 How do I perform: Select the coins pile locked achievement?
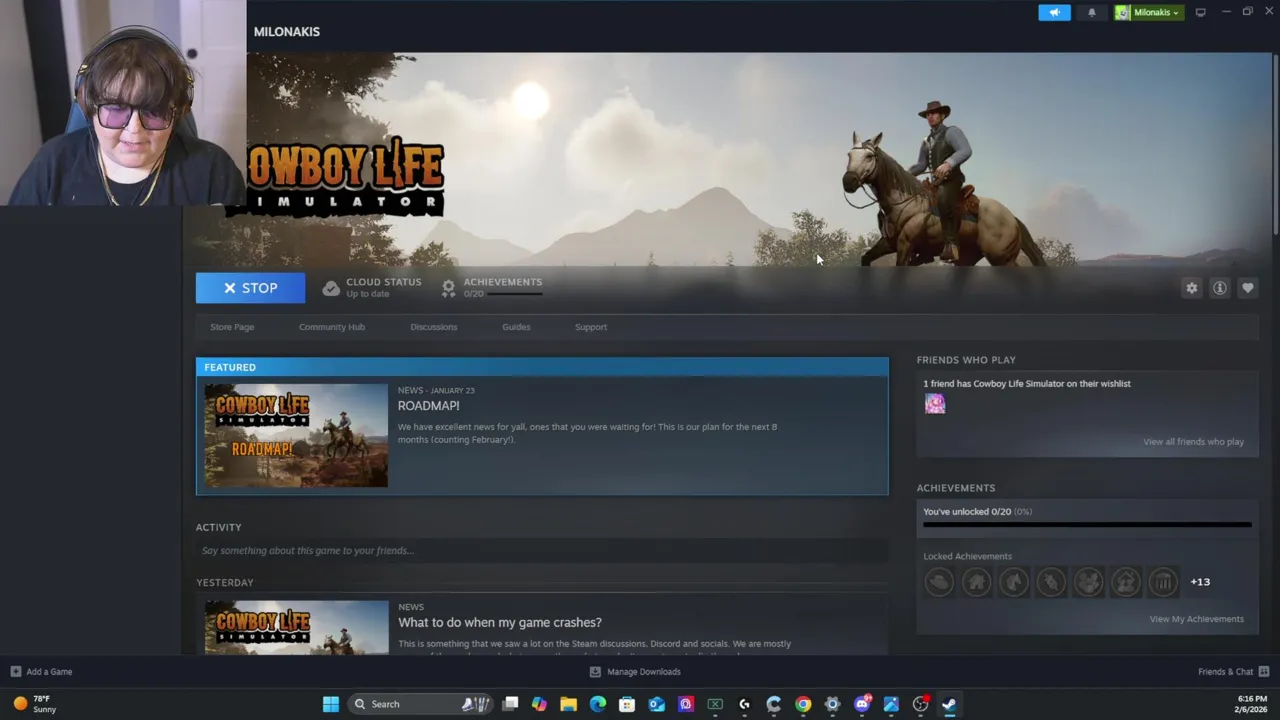1088,582
